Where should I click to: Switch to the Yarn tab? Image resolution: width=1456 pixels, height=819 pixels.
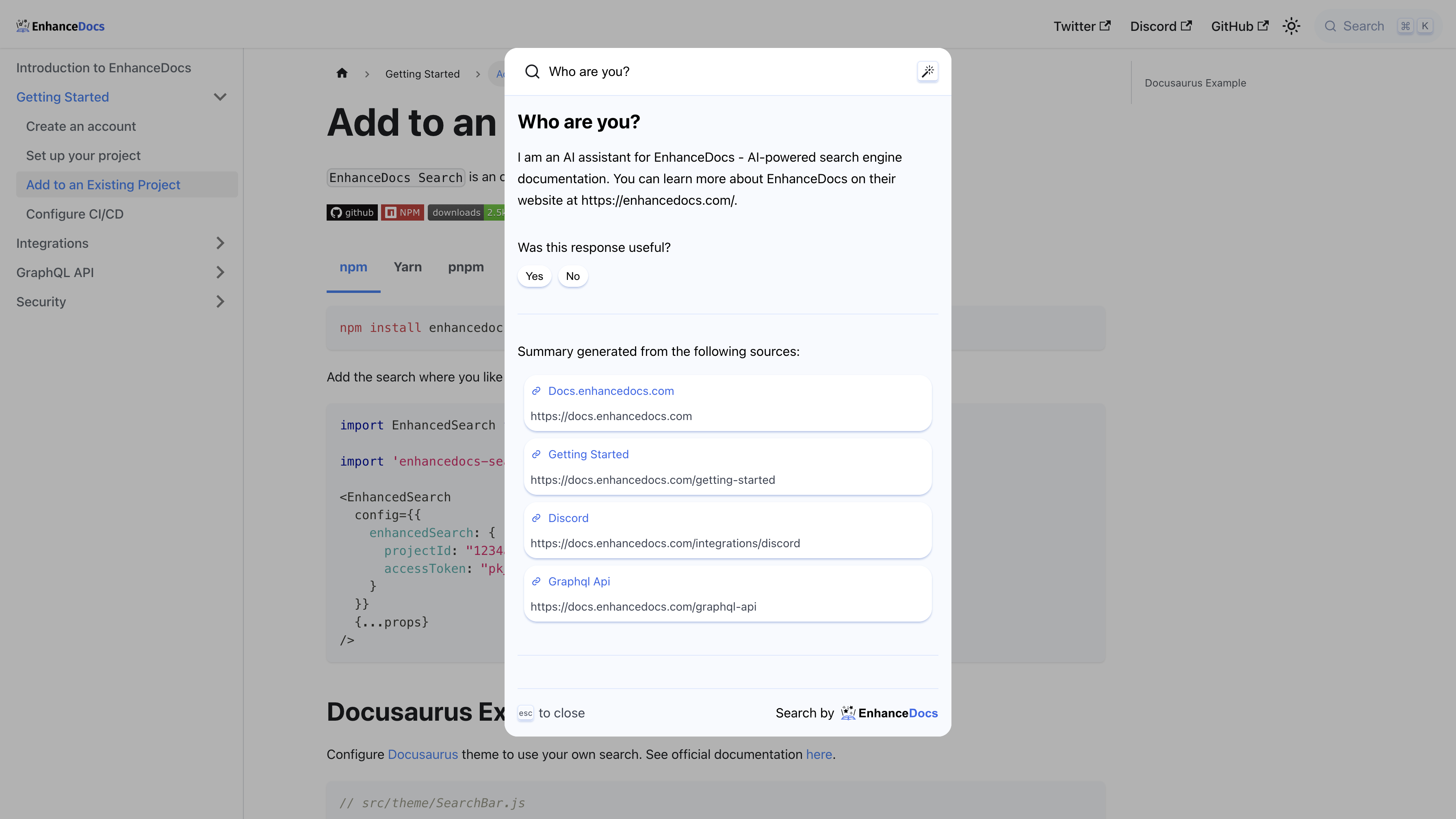pyautogui.click(x=407, y=267)
